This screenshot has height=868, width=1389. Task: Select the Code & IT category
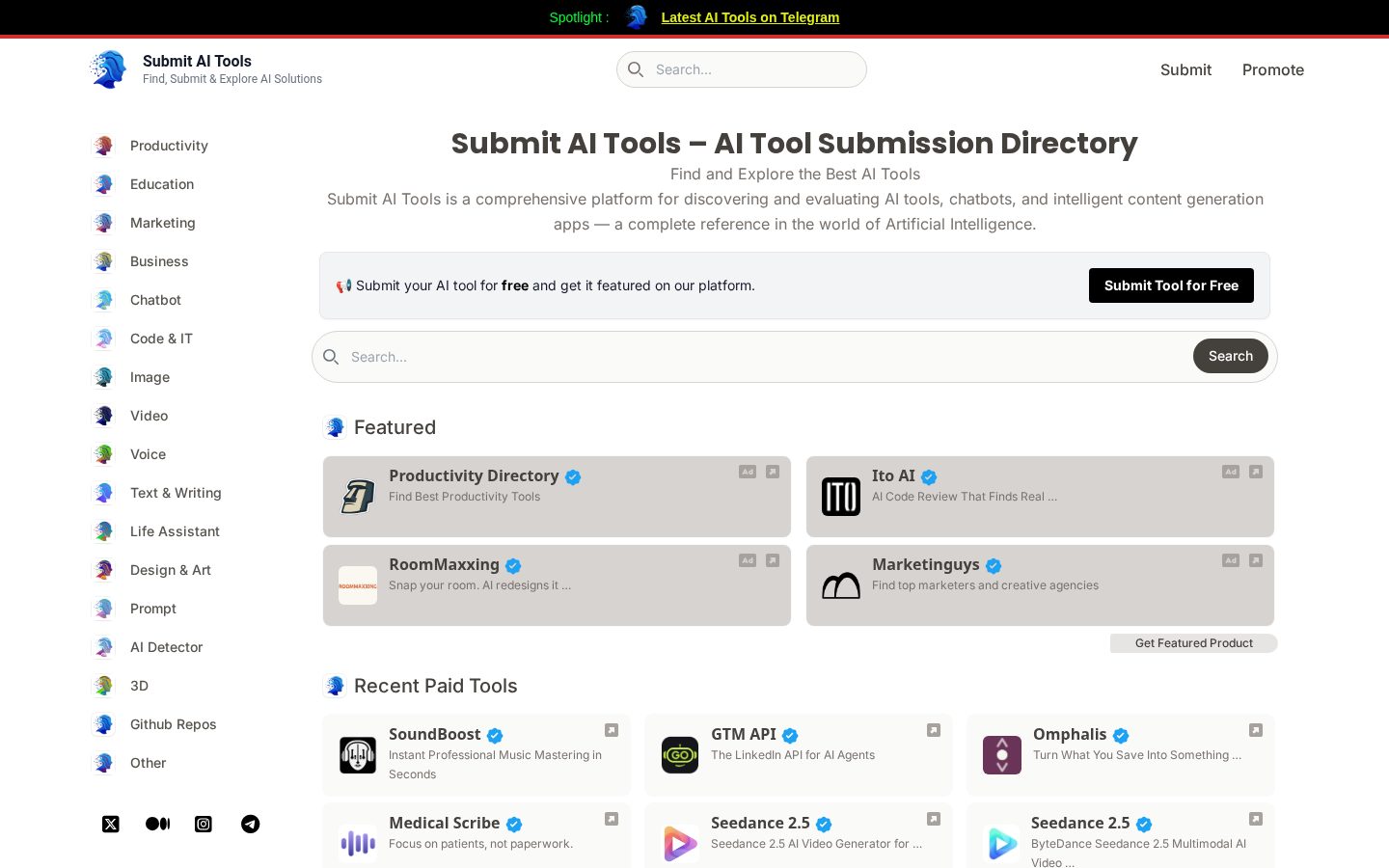161,339
